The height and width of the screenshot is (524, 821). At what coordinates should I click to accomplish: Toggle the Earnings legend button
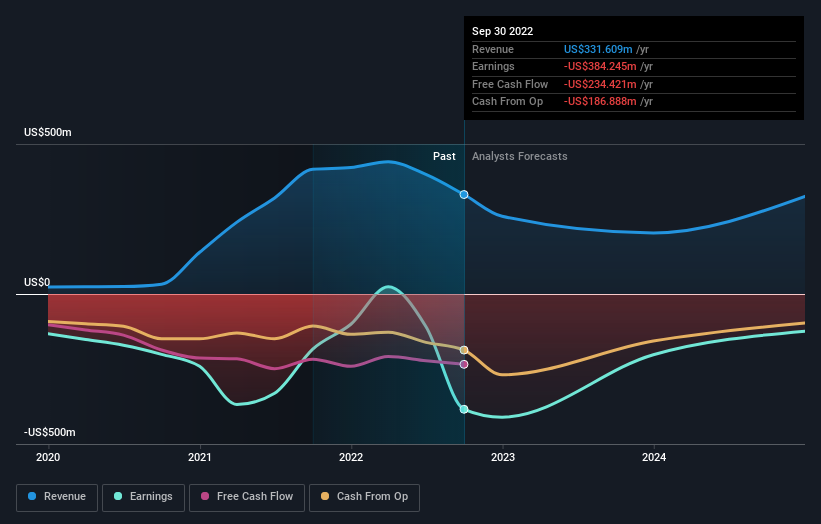[143, 497]
